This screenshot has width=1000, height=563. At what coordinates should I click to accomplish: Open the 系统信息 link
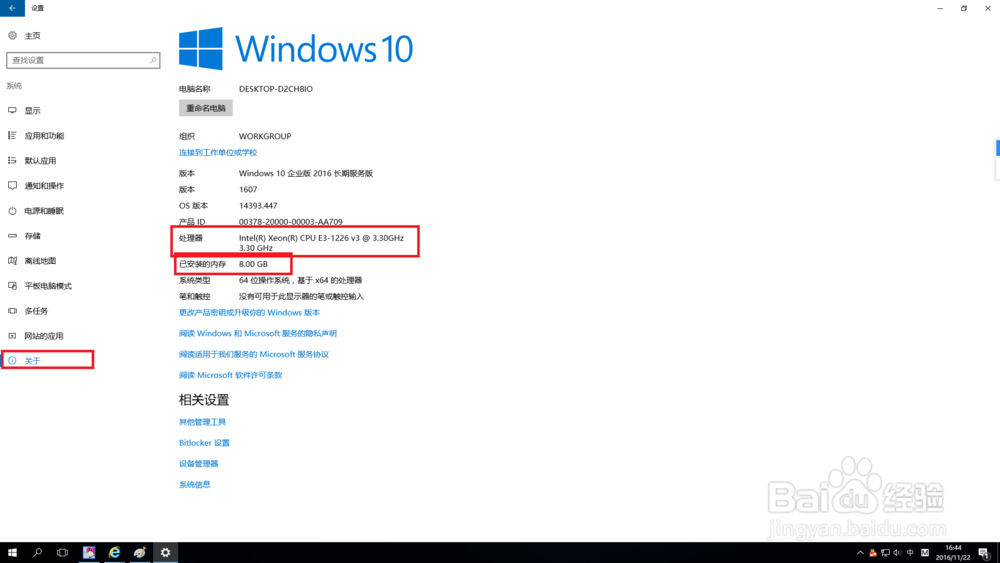(195, 485)
